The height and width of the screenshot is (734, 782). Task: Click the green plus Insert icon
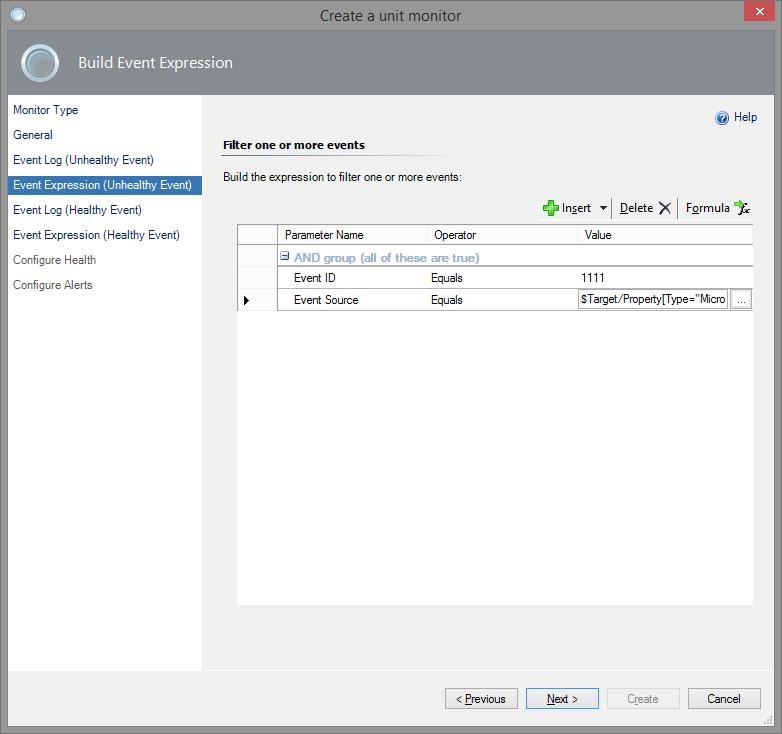tap(550, 208)
